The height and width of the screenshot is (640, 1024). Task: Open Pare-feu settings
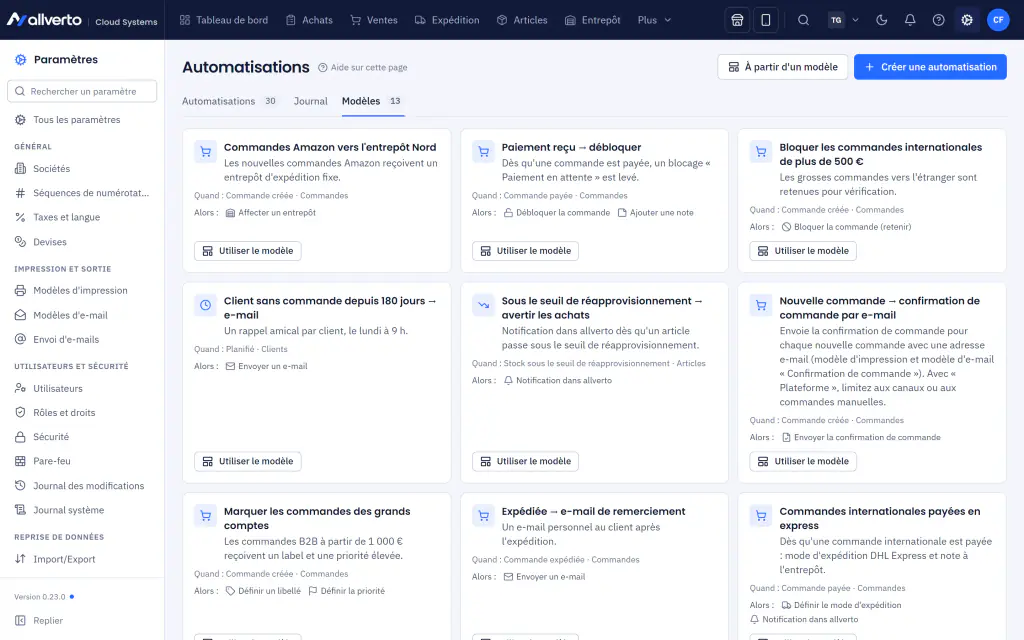click(x=52, y=461)
